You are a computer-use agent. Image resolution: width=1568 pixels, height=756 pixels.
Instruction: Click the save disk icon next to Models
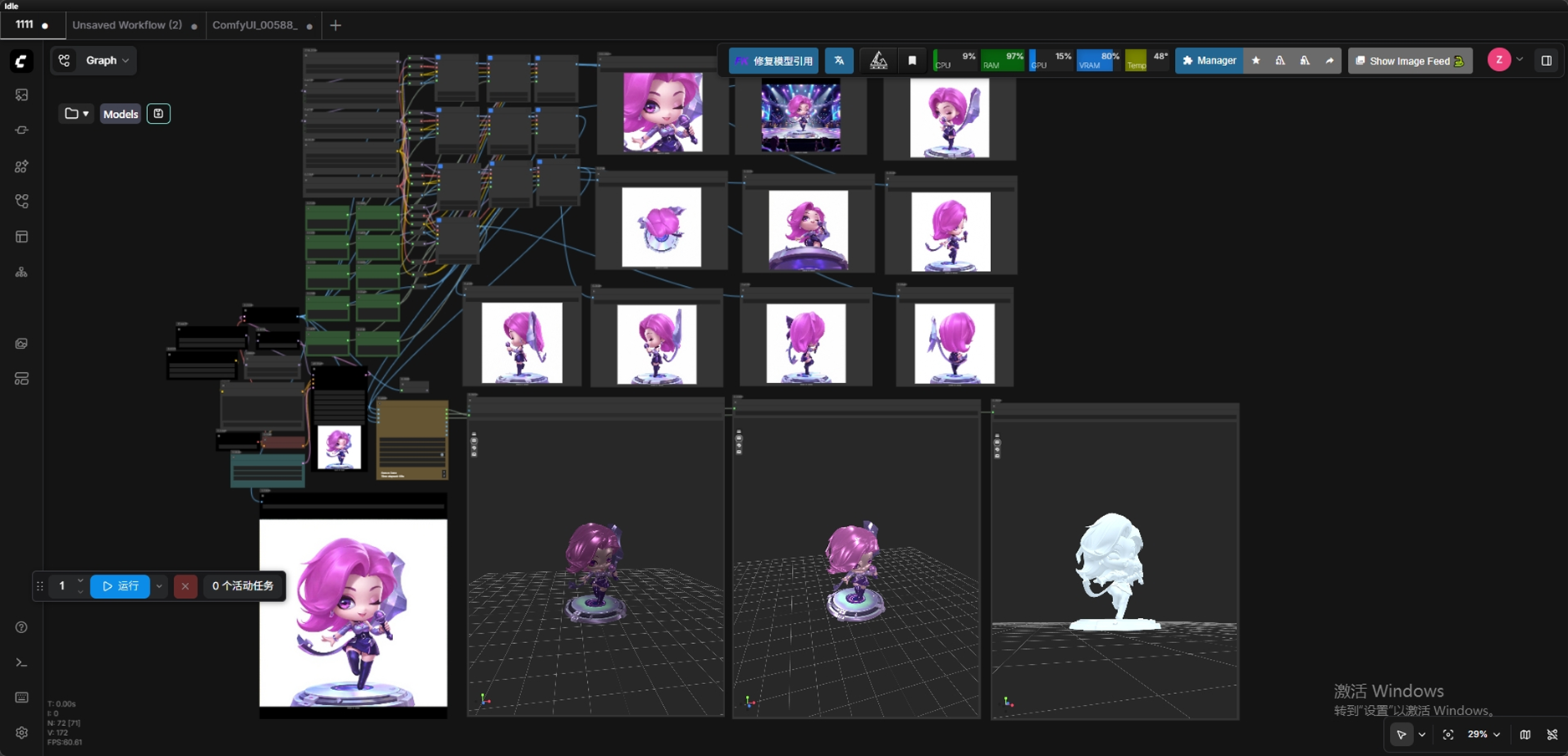click(158, 114)
